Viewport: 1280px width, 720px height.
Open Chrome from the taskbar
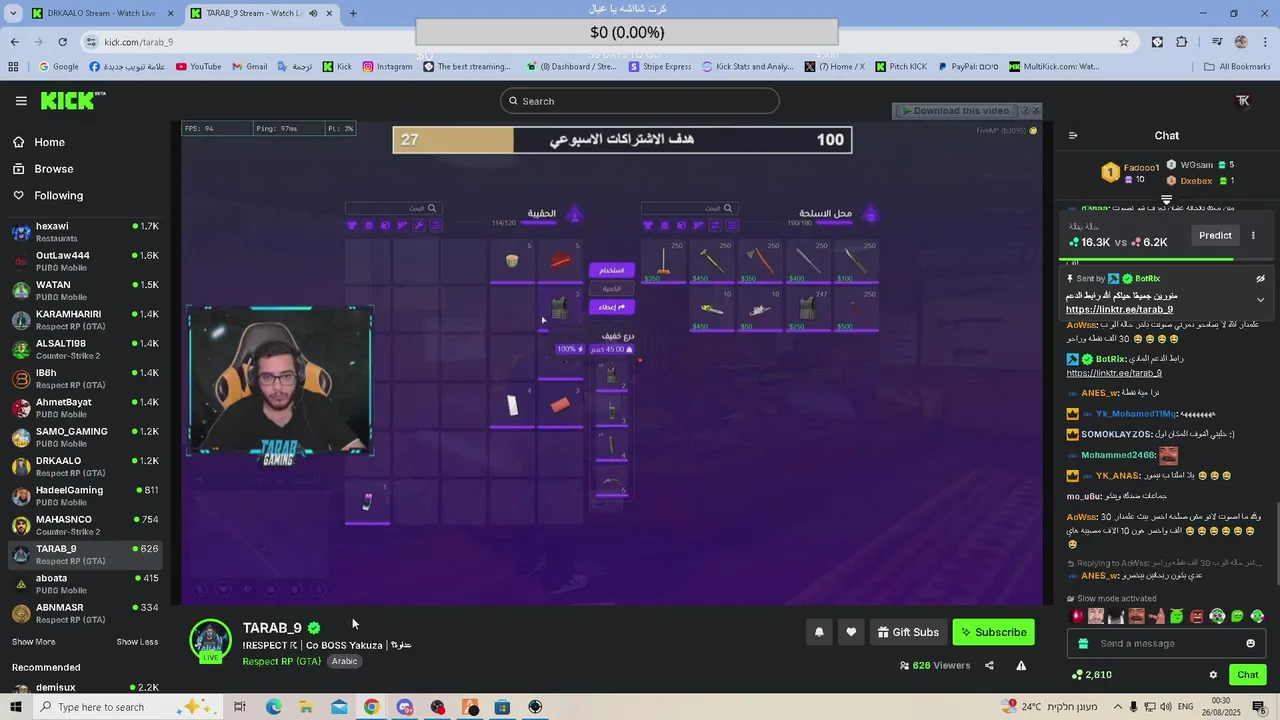[x=372, y=707]
